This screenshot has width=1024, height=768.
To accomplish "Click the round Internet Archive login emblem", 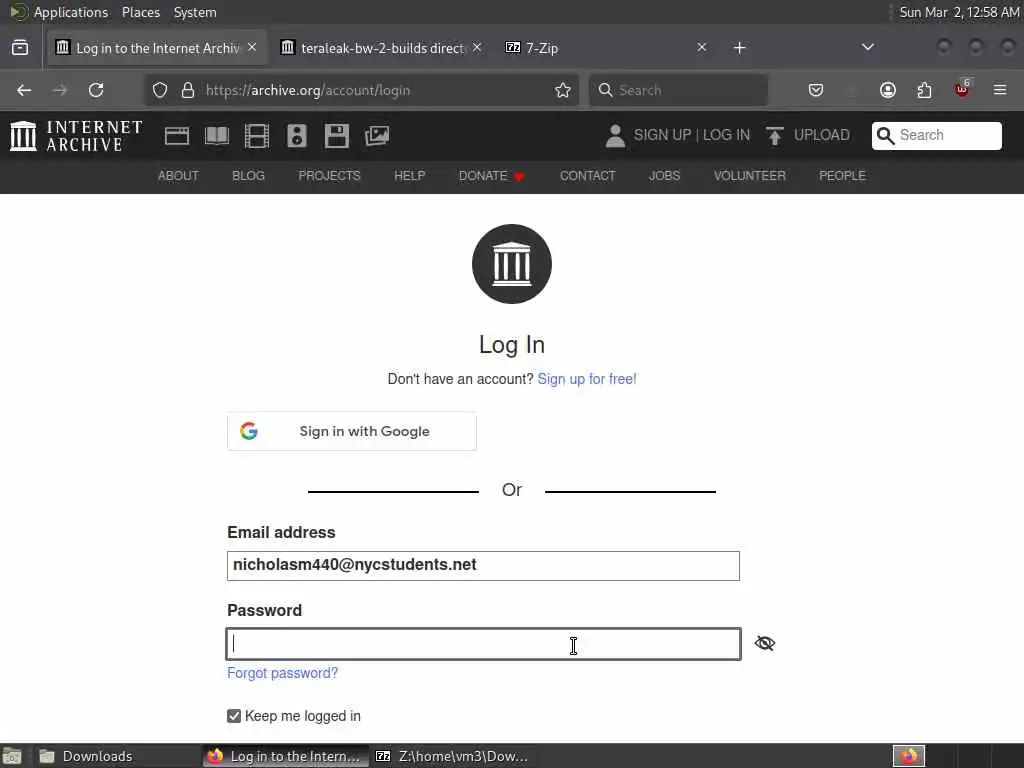I will tap(512, 264).
